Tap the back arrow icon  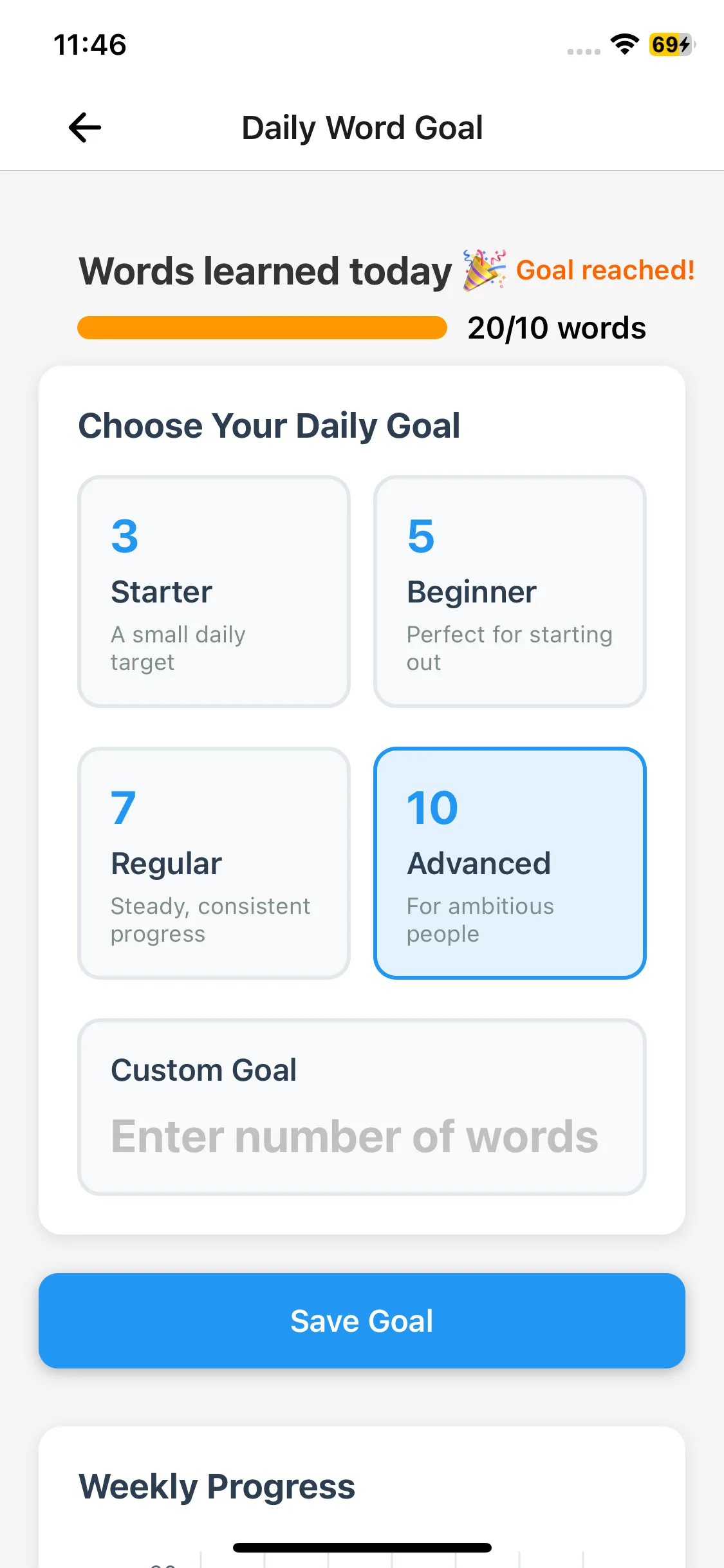pyautogui.click(x=85, y=127)
